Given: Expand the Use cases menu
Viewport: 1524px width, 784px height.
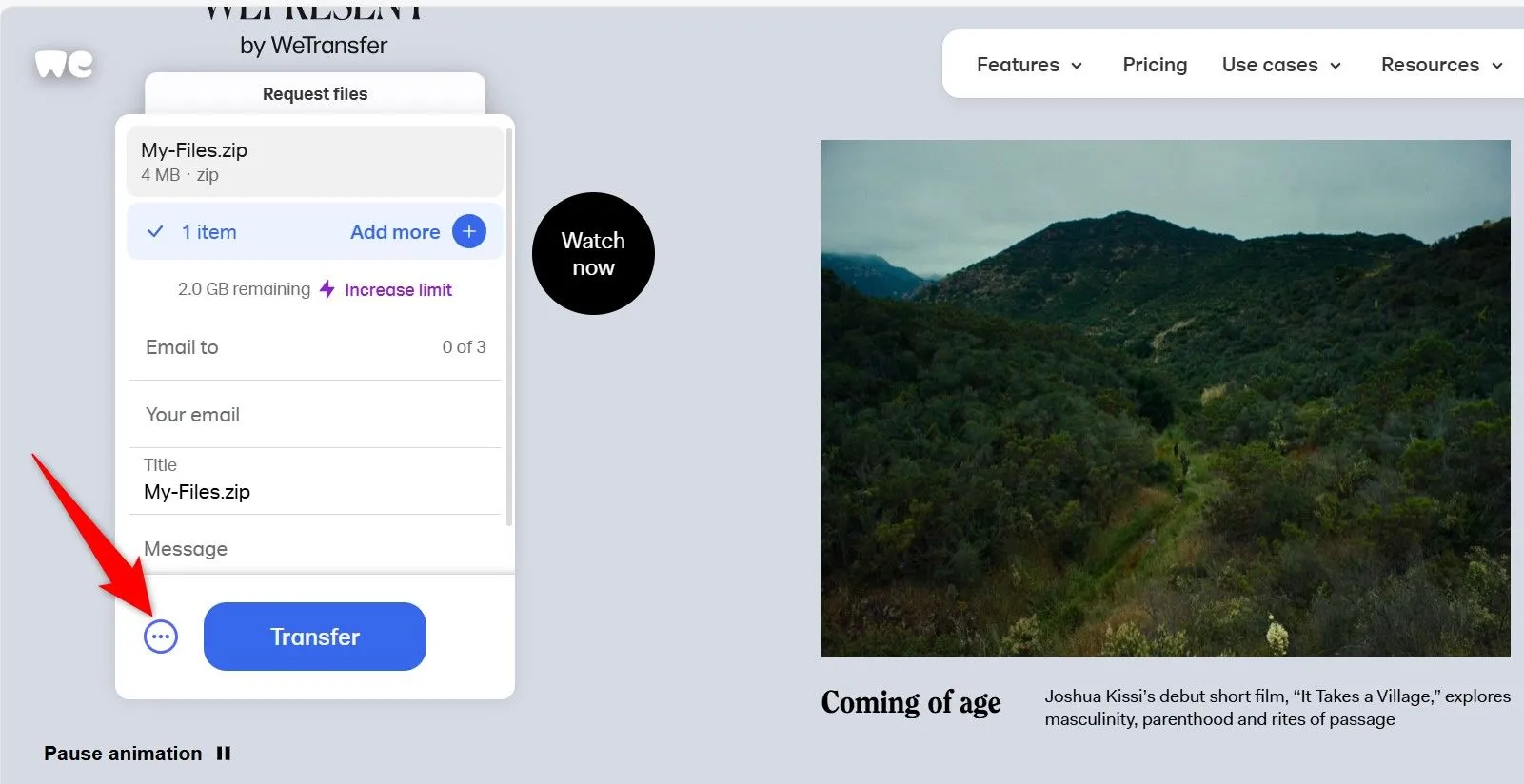Looking at the screenshot, I should pyautogui.click(x=1281, y=65).
